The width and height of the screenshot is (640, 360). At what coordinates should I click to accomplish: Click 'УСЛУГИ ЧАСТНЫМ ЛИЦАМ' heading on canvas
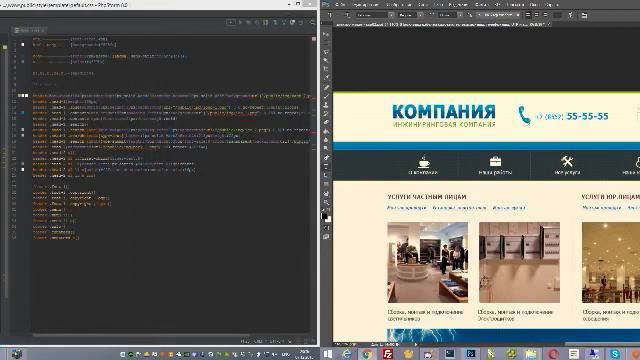coord(427,197)
